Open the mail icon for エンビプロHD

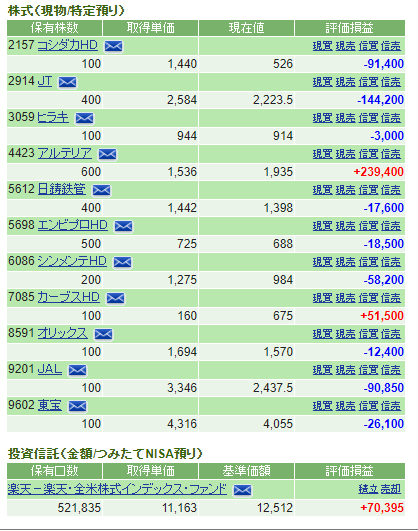click(x=123, y=226)
